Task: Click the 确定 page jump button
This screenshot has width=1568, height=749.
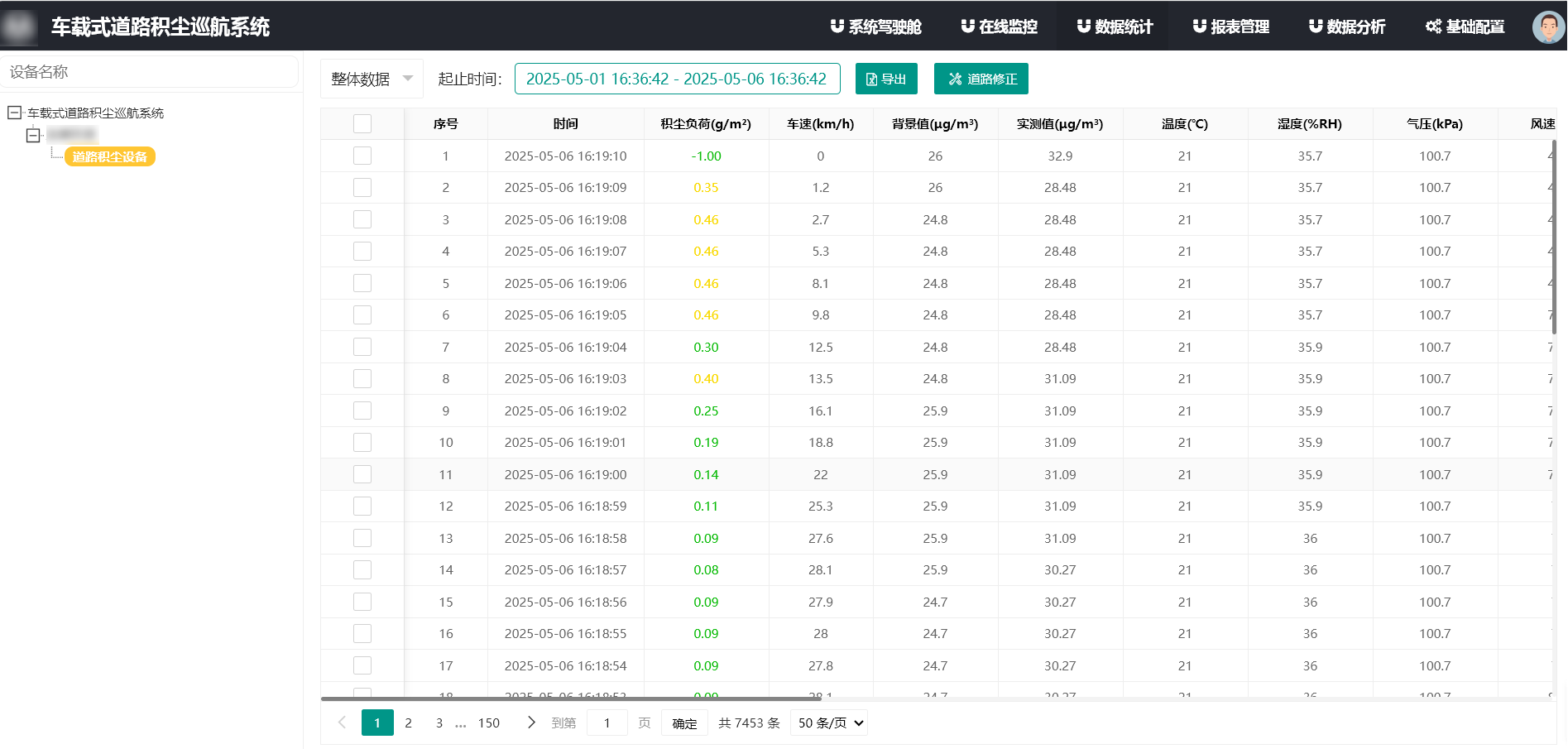Action: click(684, 723)
